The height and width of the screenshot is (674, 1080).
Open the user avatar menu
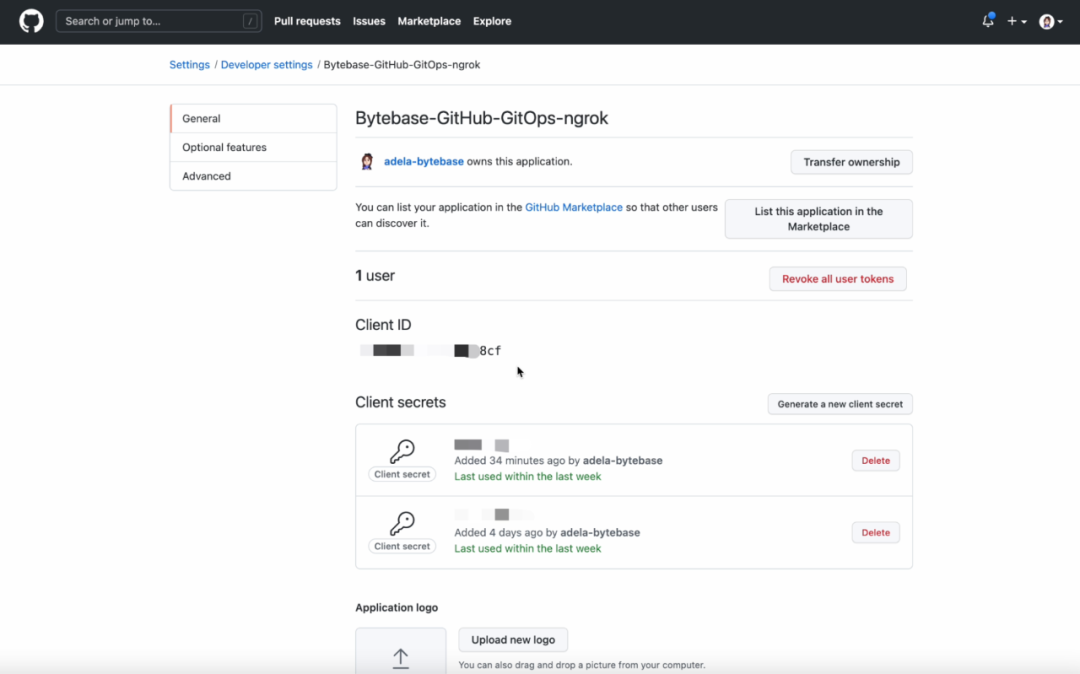(x=1049, y=21)
